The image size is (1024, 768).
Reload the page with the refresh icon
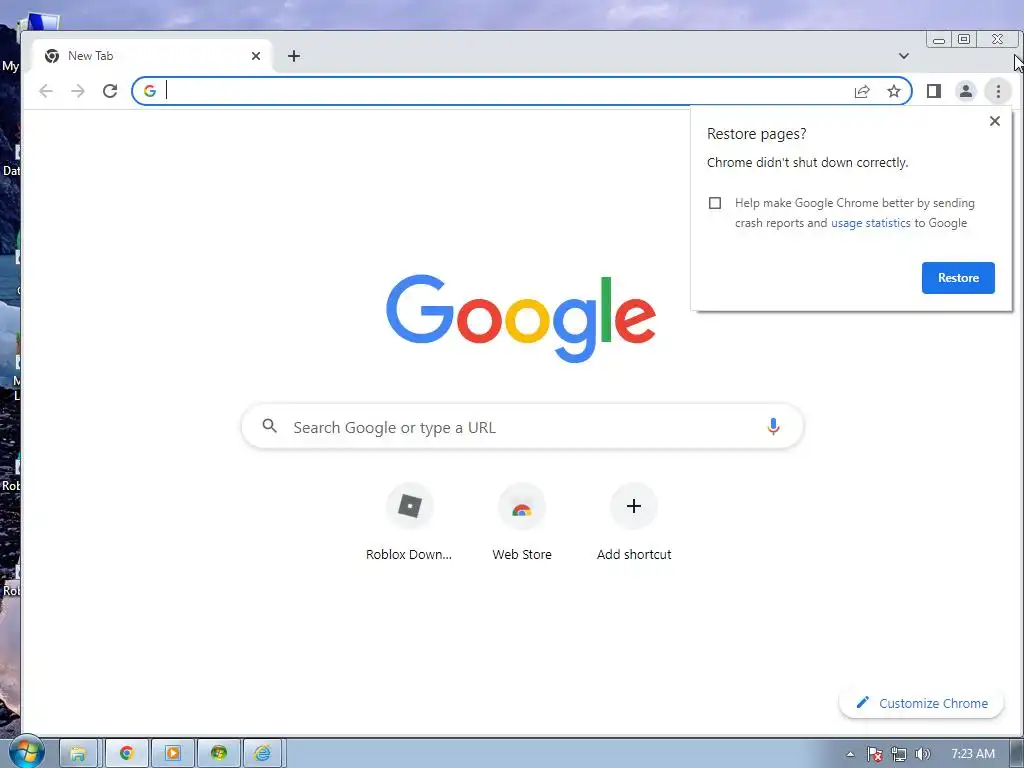click(x=110, y=91)
